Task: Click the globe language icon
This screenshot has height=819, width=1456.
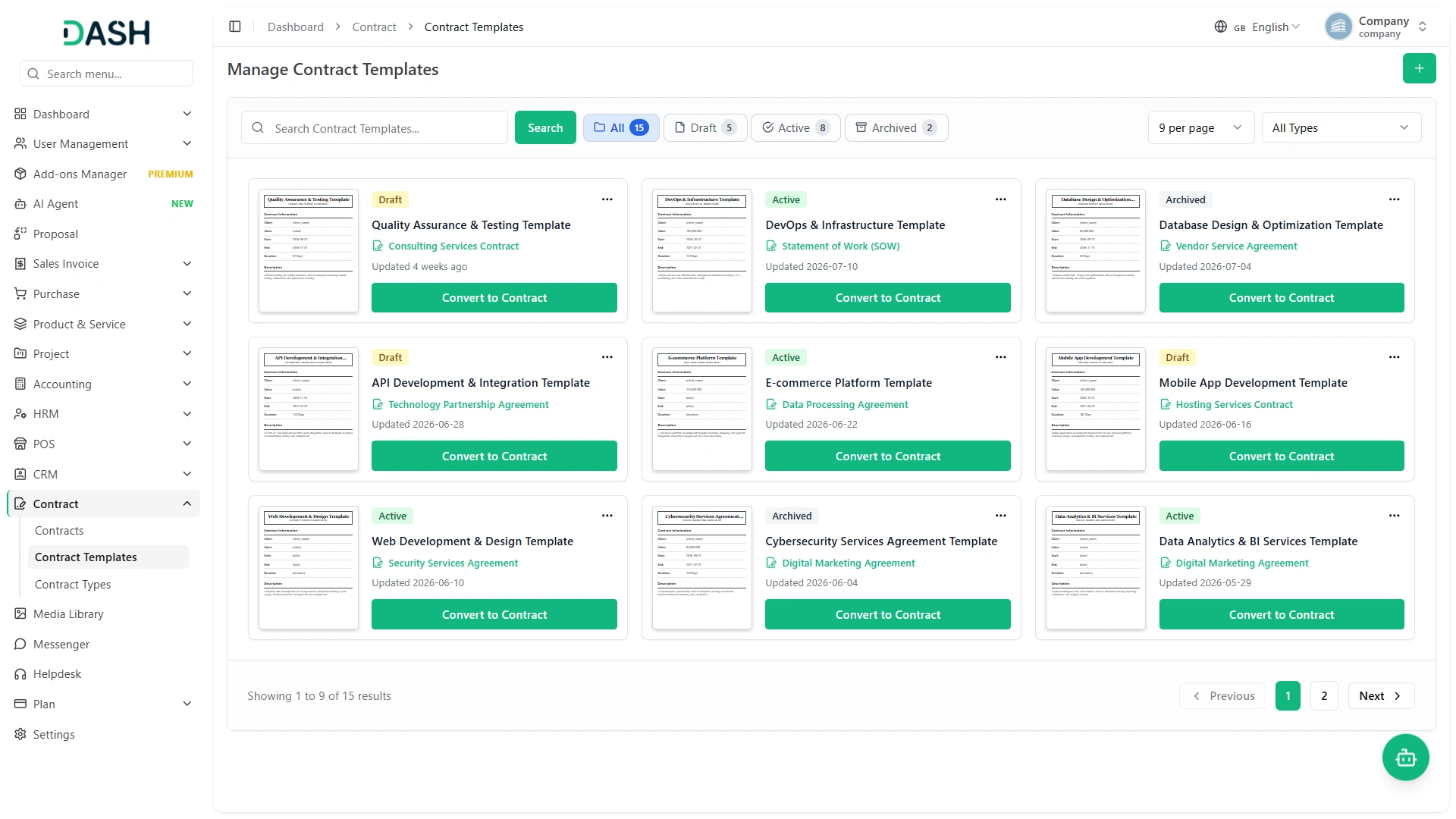Action: [1220, 27]
